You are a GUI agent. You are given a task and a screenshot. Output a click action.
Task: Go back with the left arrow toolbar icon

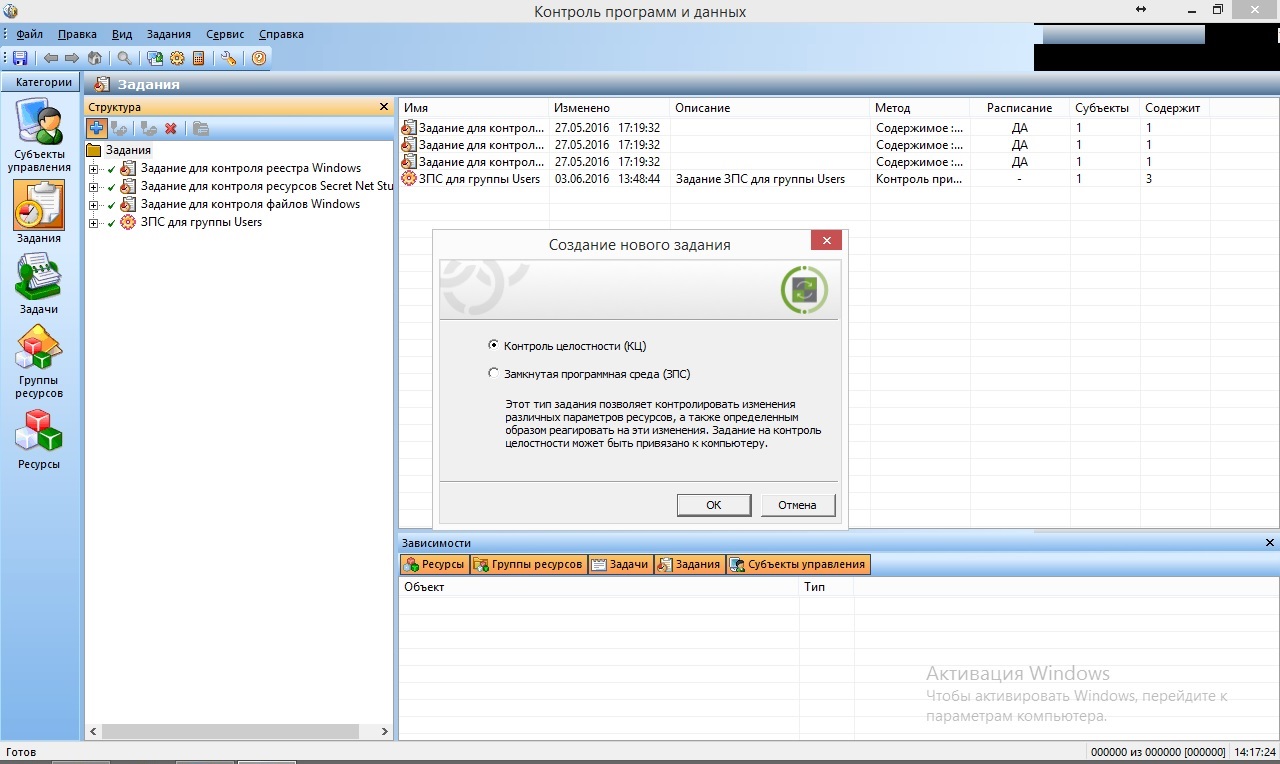51,58
